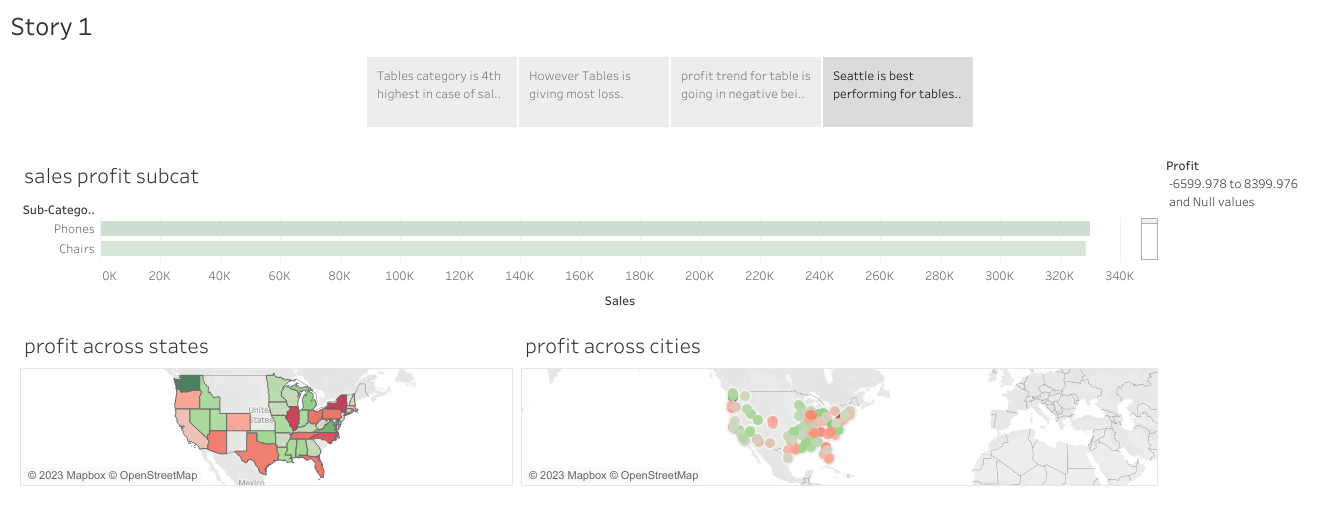The width and height of the screenshot is (1337, 505).
Task: Select Florida on the states map
Action: tap(318, 468)
